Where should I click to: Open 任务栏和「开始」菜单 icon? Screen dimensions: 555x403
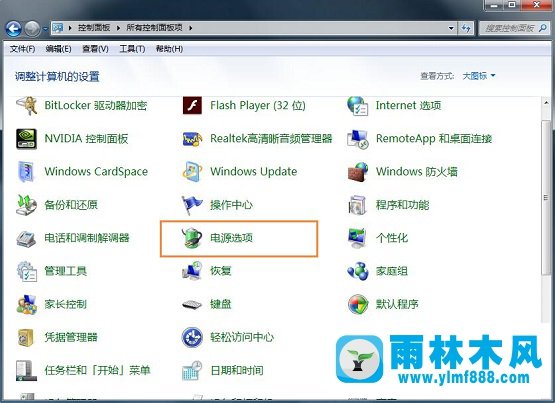tap(27, 370)
